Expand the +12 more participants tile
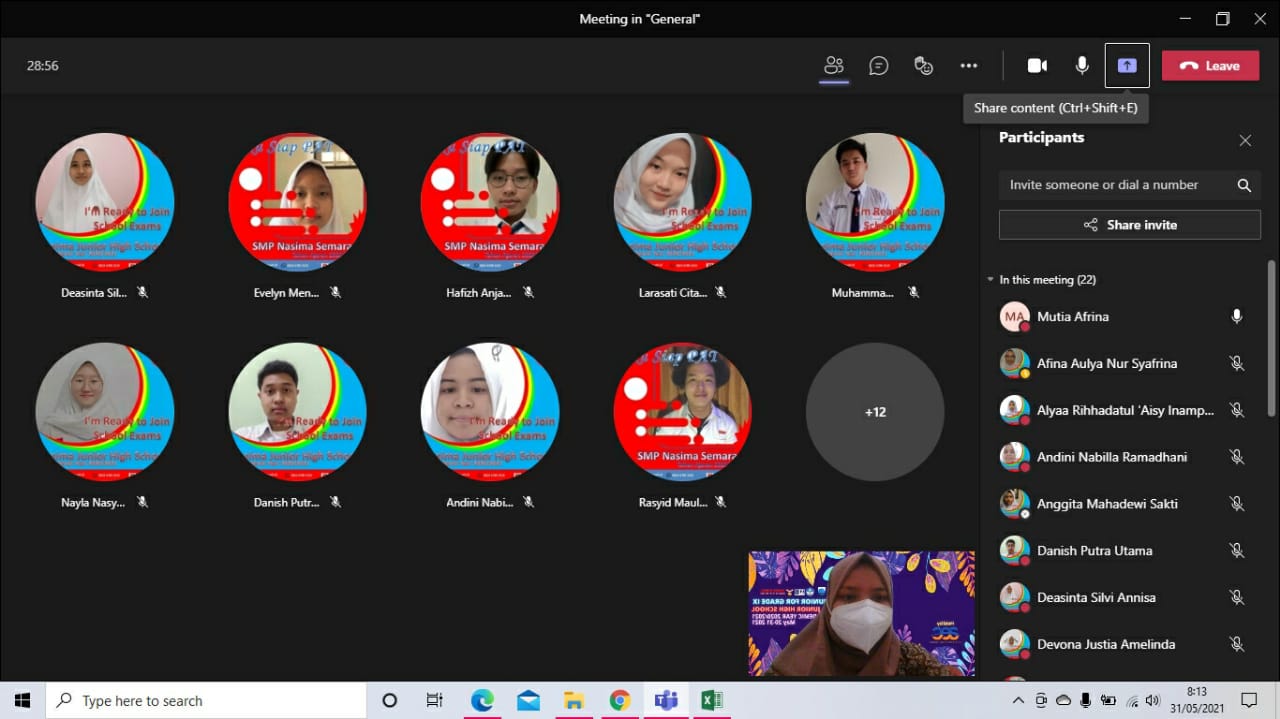Image resolution: width=1280 pixels, height=719 pixels. 875,412
